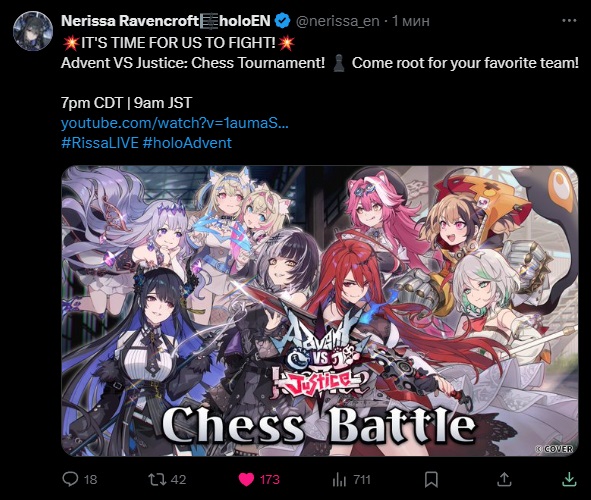Click the blue verified checkmark badge
The width and height of the screenshot is (591, 500).
tap(282, 21)
